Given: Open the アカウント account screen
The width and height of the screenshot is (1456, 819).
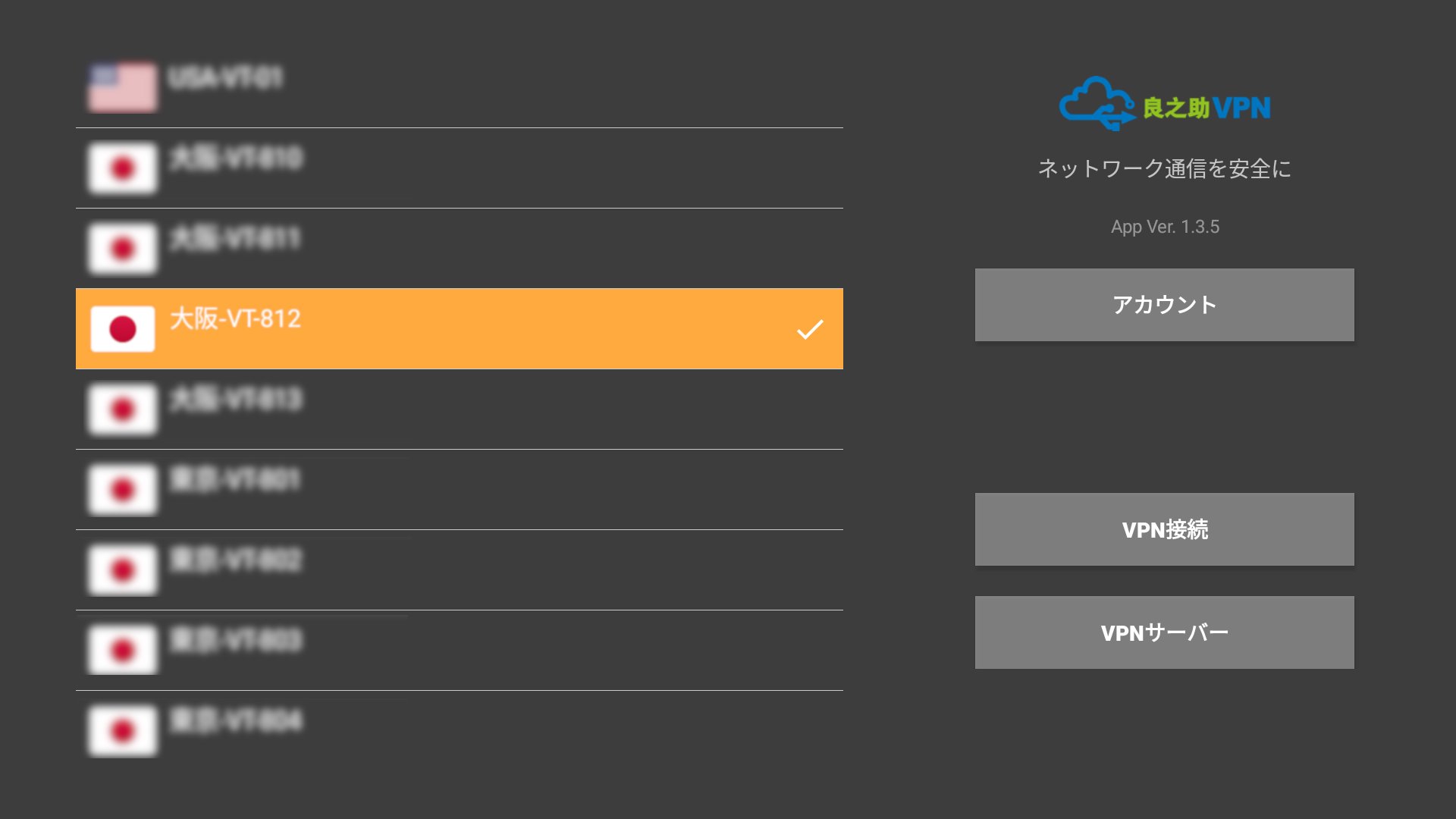Looking at the screenshot, I should pos(1164,305).
